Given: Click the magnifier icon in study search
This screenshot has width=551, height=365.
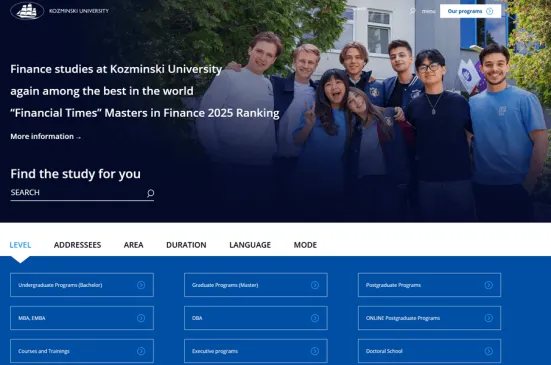Looking at the screenshot, I should (150, 193).
